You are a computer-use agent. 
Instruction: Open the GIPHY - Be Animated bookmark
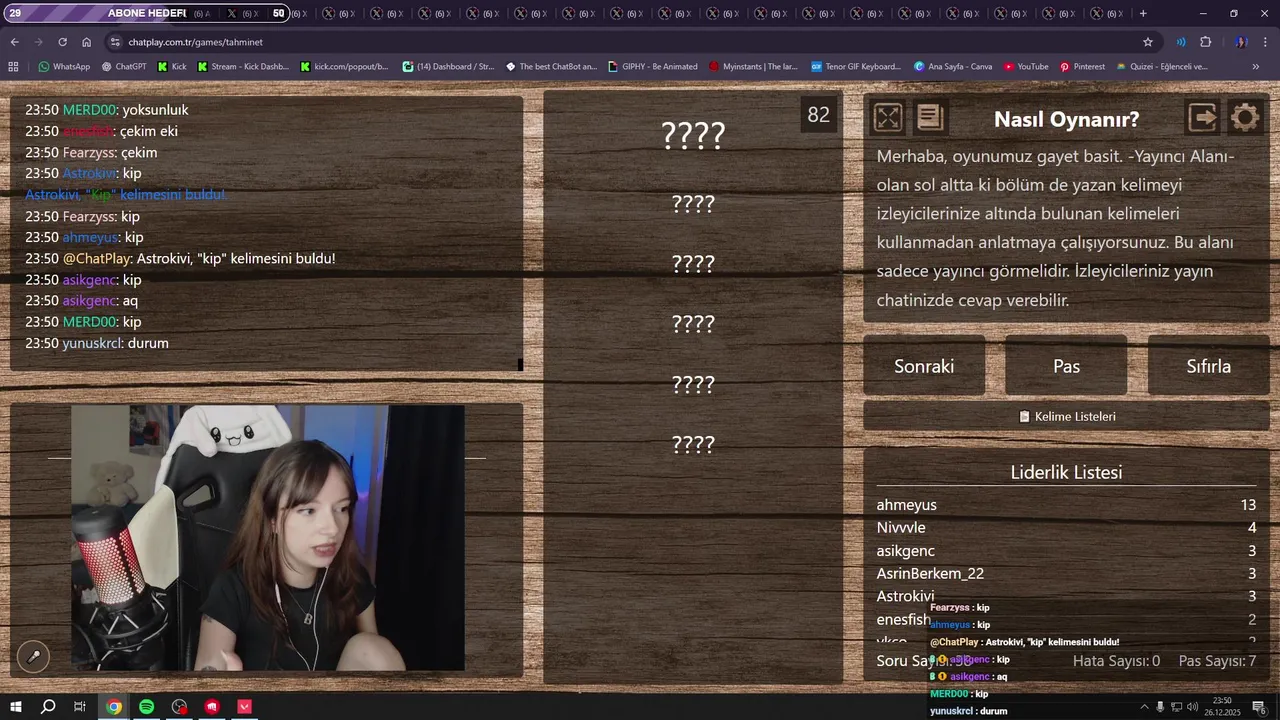tap(653, 67)
